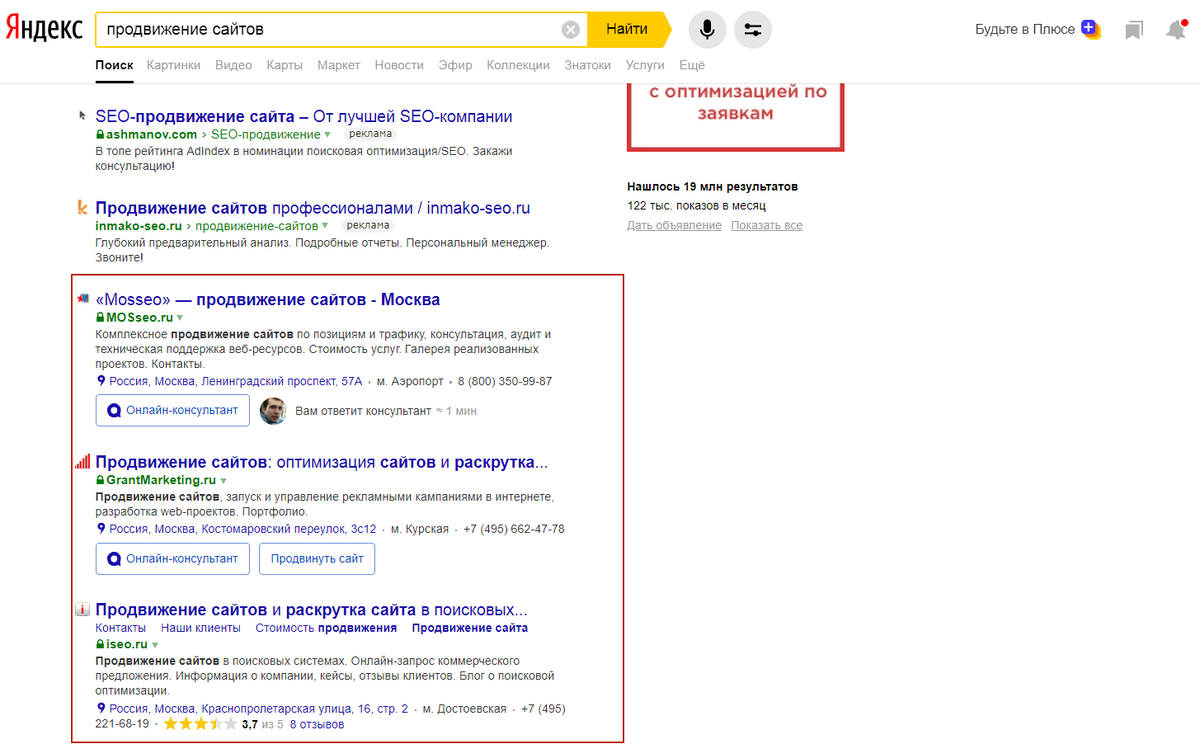1200x744 pixels.
Task: Switch to Картинки tab
Action: 173,65
